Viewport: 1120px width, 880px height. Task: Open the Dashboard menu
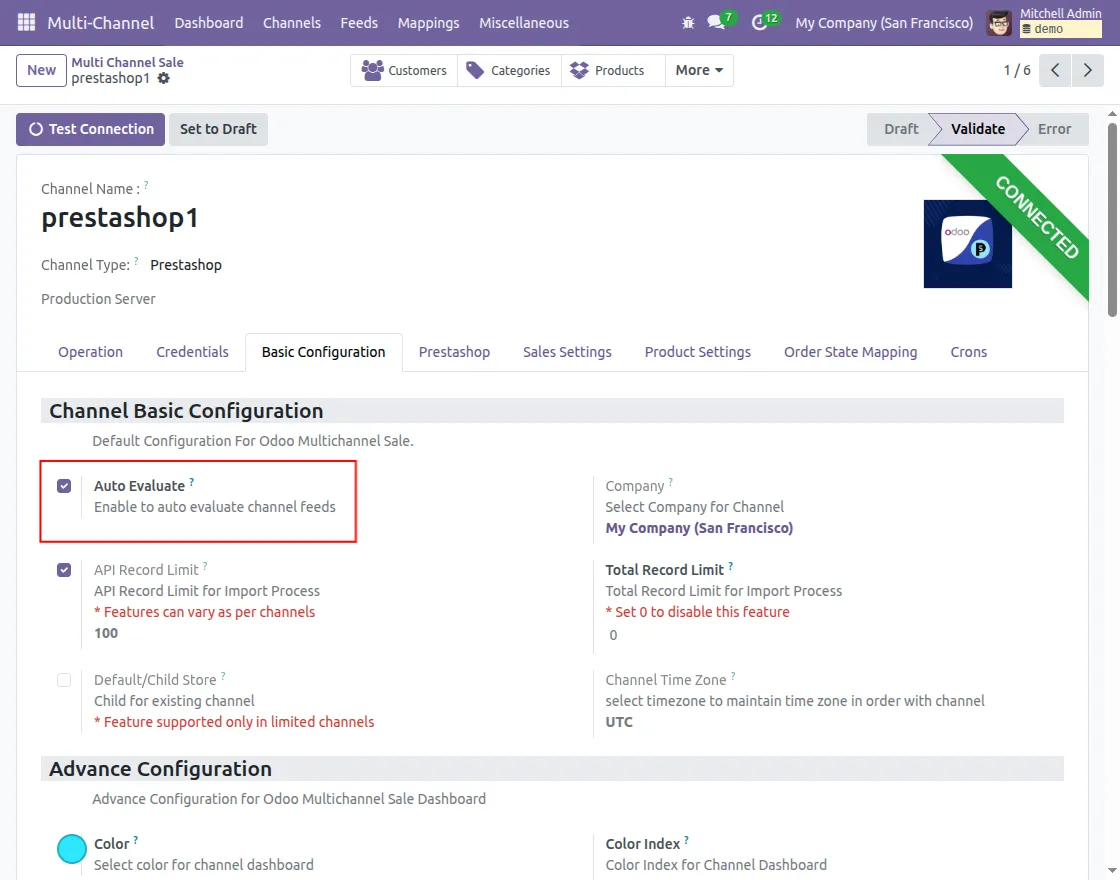pyautogui.click(x=209, y=23)
